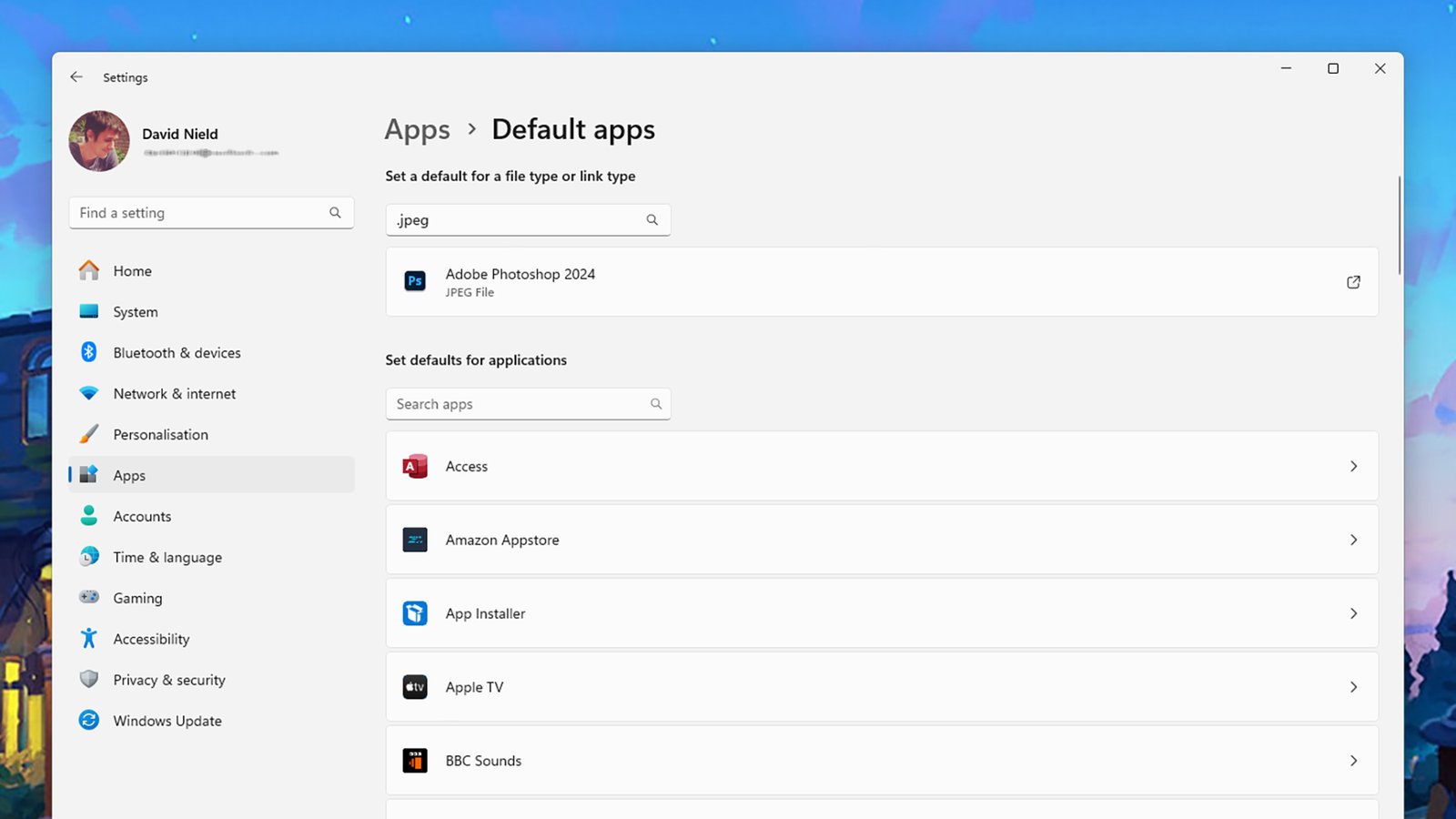Click the Gaming controller icon
This screenshot has height=819, width=1456.
pos(89,597)
